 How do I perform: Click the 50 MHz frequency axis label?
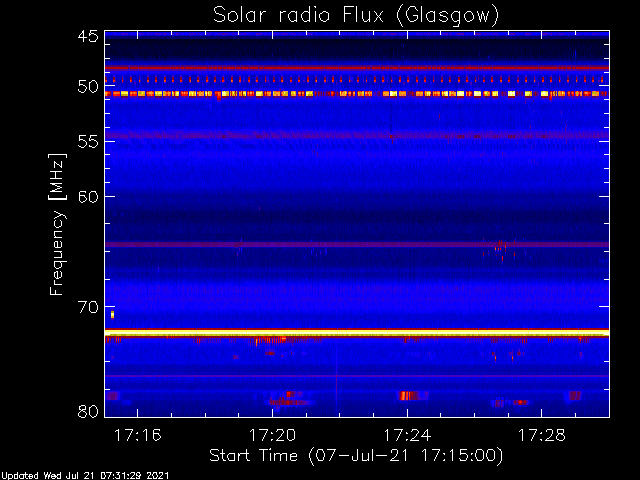(88, 86)
